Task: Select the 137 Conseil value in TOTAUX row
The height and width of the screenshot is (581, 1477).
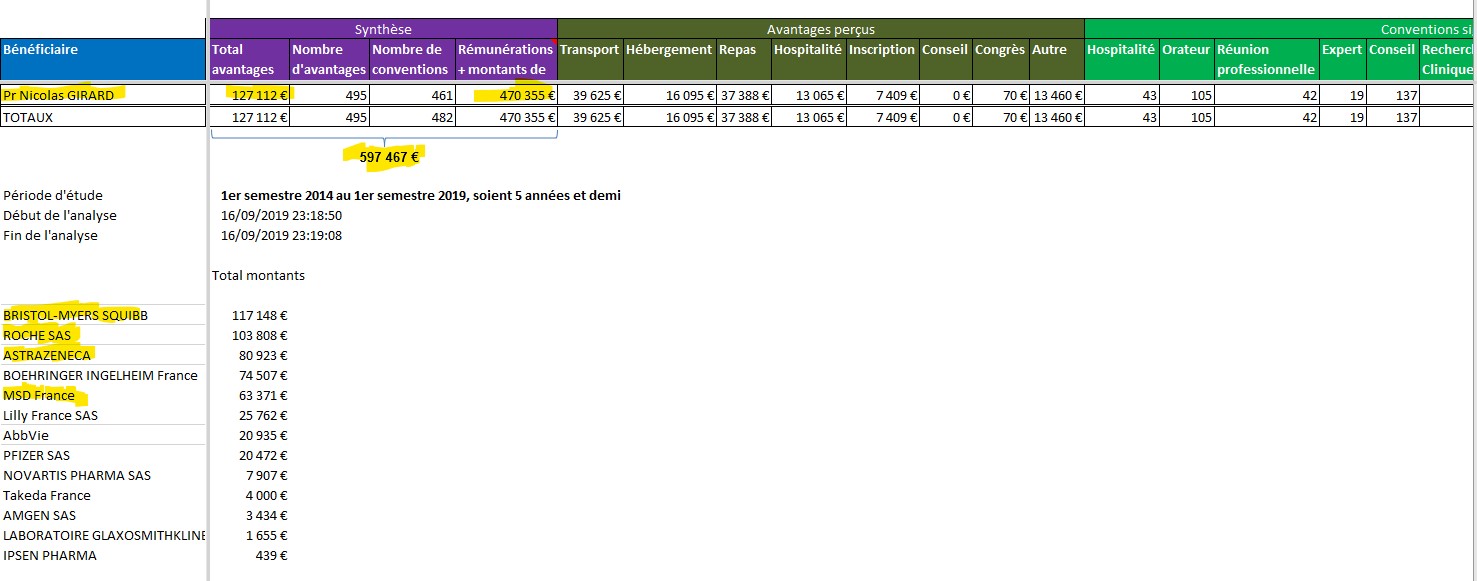Action: pos(1393,117)
